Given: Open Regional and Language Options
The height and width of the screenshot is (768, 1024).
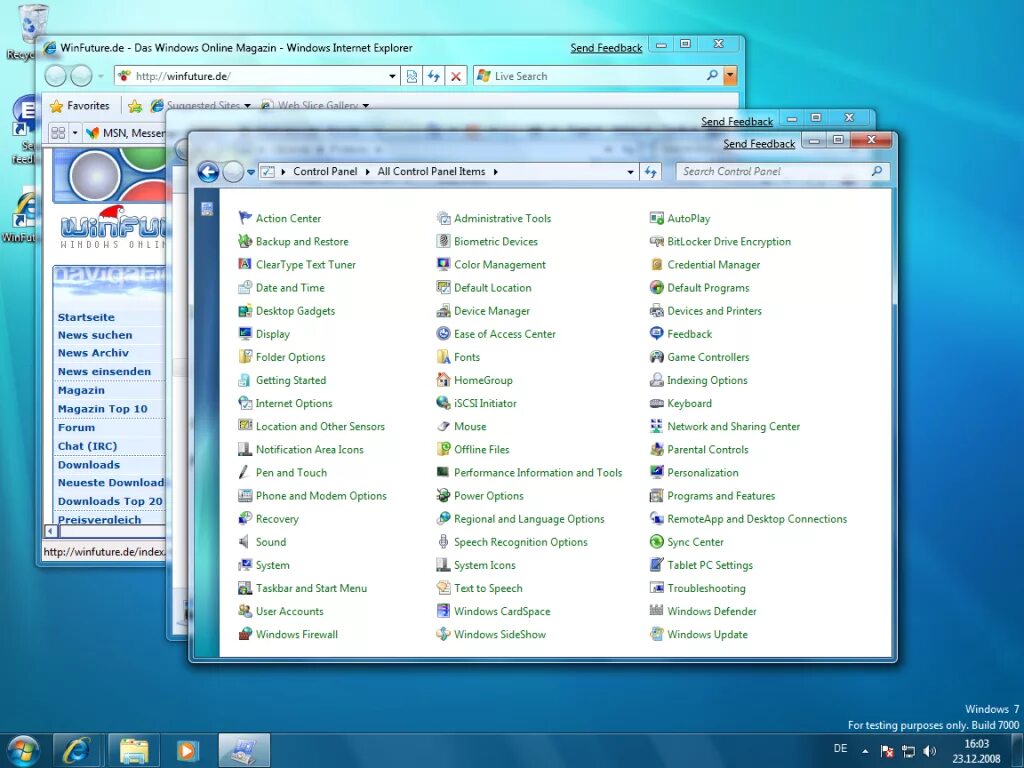Looking at the screenshot, I should (529, 519).
